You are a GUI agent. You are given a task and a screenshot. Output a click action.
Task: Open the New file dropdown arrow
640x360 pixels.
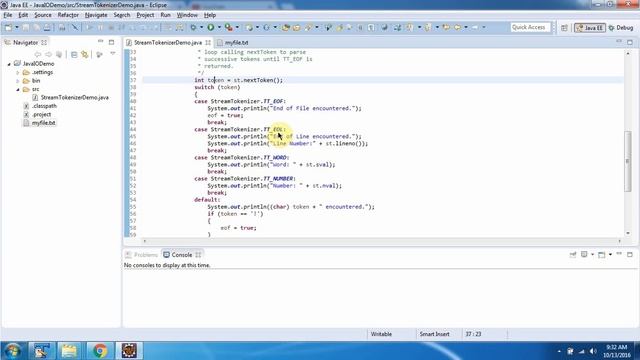(17, 27)
